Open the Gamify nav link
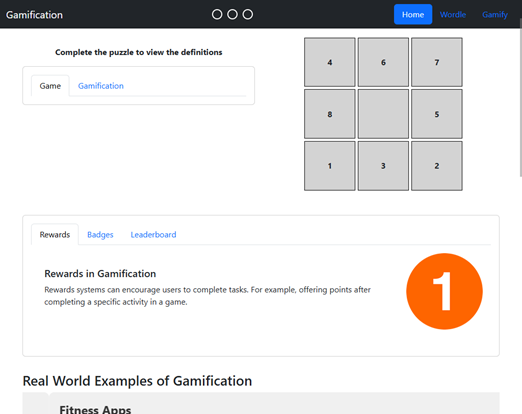Screen dimensions: 522x414 (x=495, y=15)
